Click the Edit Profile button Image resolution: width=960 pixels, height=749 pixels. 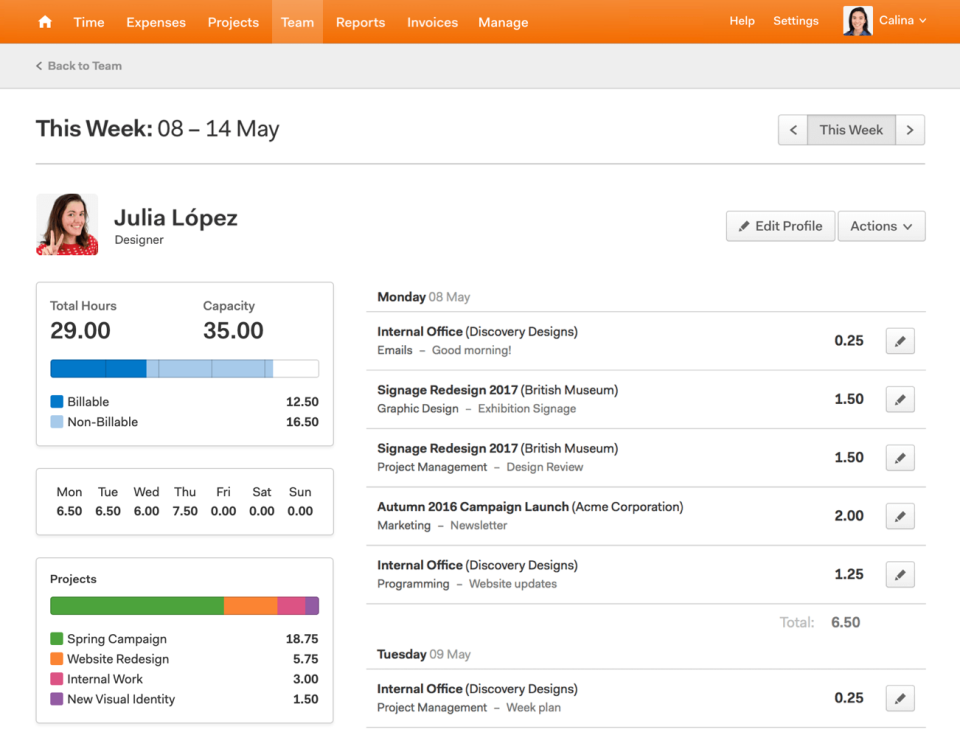780,226
